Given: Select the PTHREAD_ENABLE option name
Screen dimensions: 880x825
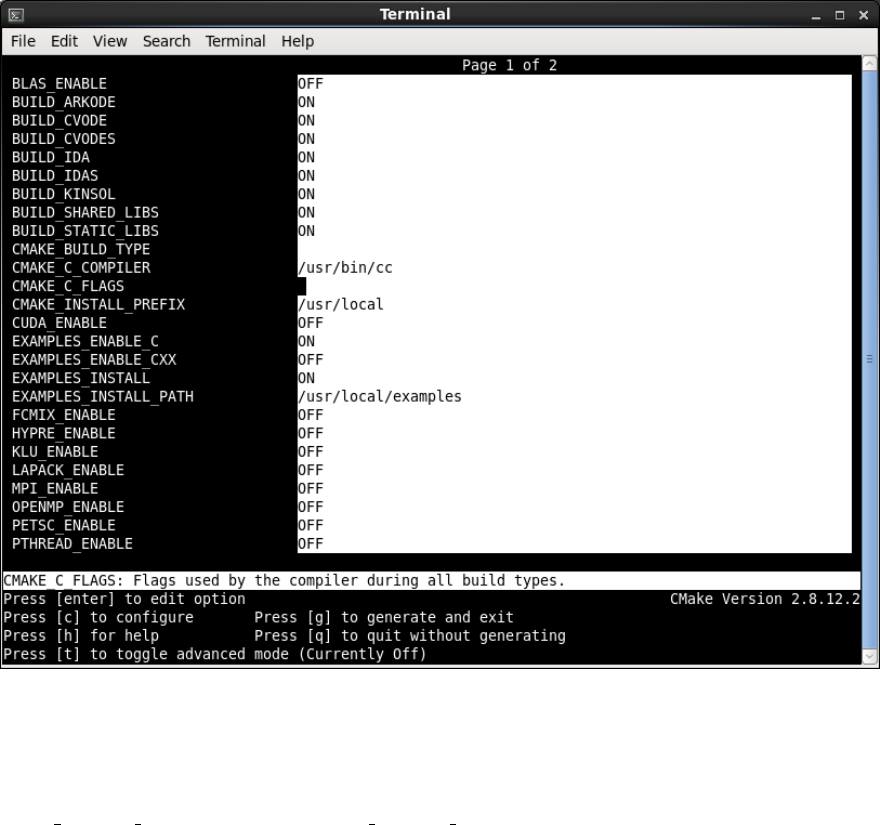Looking at the screenshot, I should coord(72,544).
